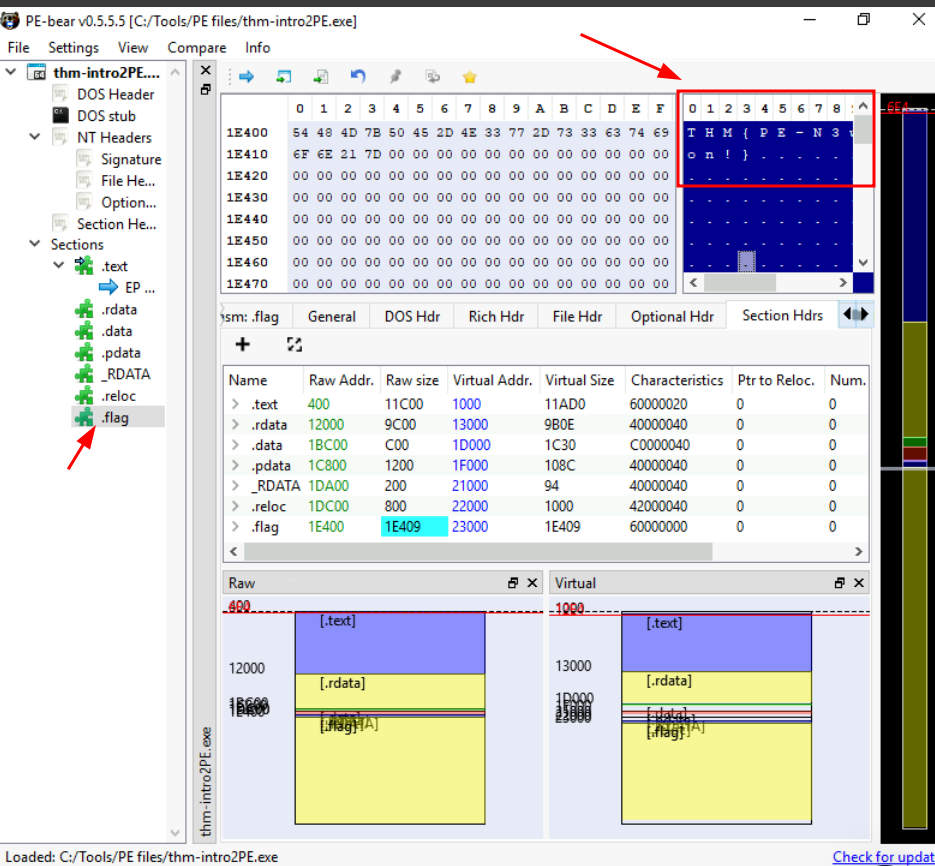Select the .reloc section in tree
Viewport: 935px width, 866px height.
tap(118, 396)
